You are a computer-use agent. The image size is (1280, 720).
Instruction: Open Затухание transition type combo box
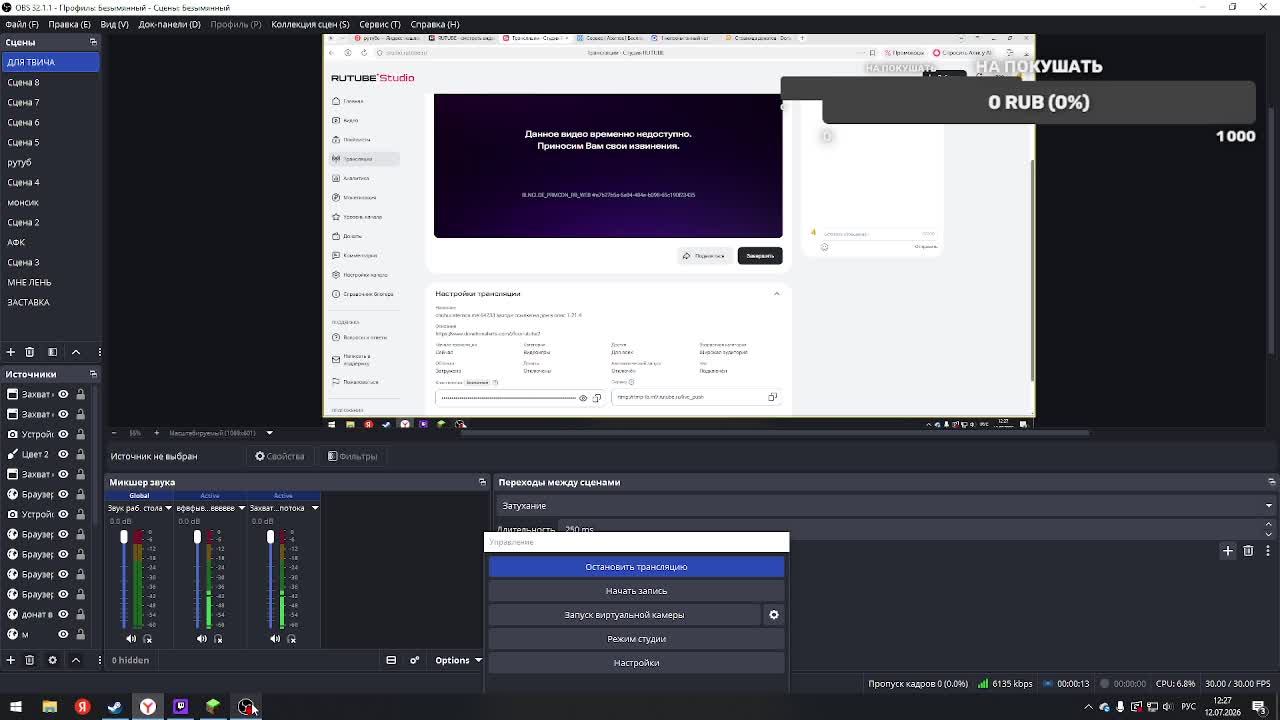(x=886, y=506)
